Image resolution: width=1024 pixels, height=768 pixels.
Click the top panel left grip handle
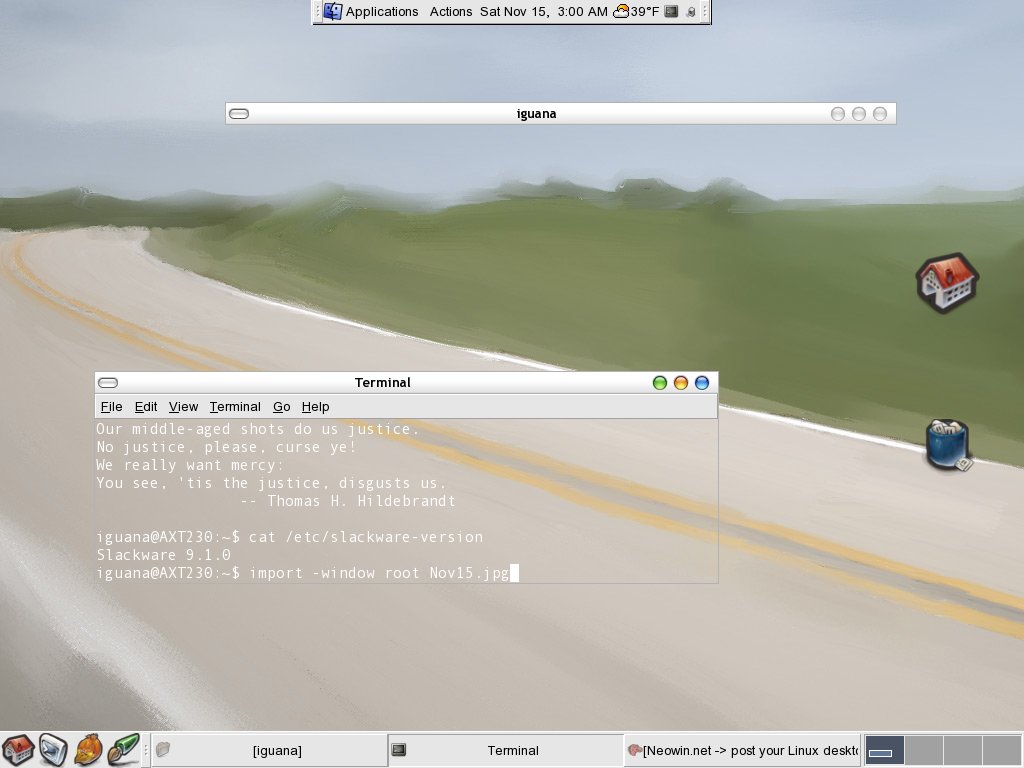coord(318,12)
